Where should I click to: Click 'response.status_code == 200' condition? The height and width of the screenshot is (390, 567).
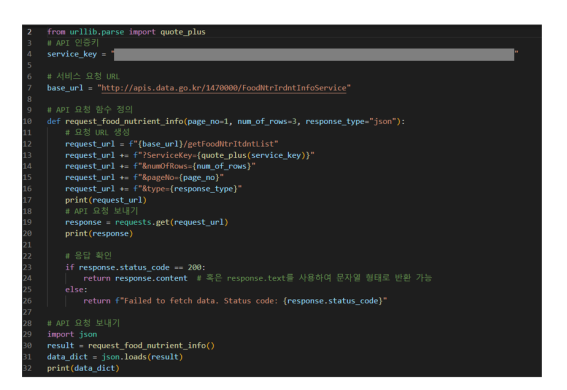140,267
